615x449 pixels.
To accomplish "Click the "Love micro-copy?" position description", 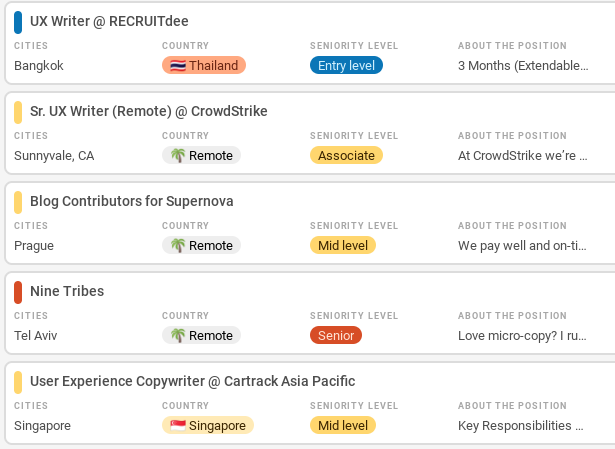I will click(x=522, y=336).
